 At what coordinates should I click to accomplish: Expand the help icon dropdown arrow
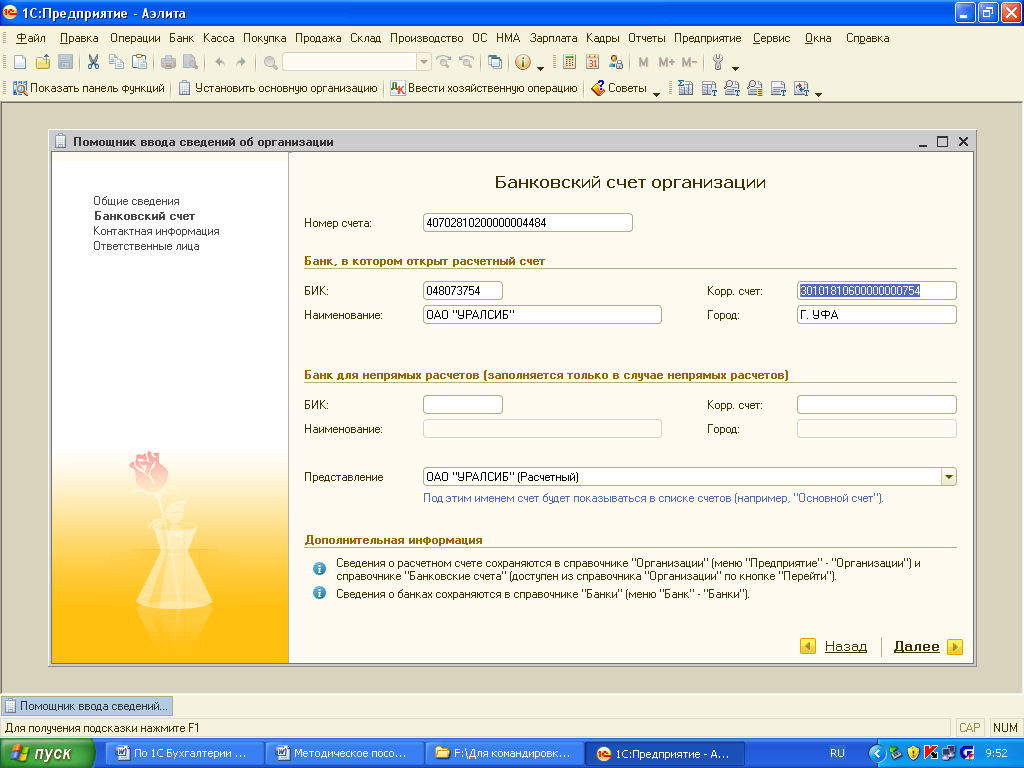(540, 67)
